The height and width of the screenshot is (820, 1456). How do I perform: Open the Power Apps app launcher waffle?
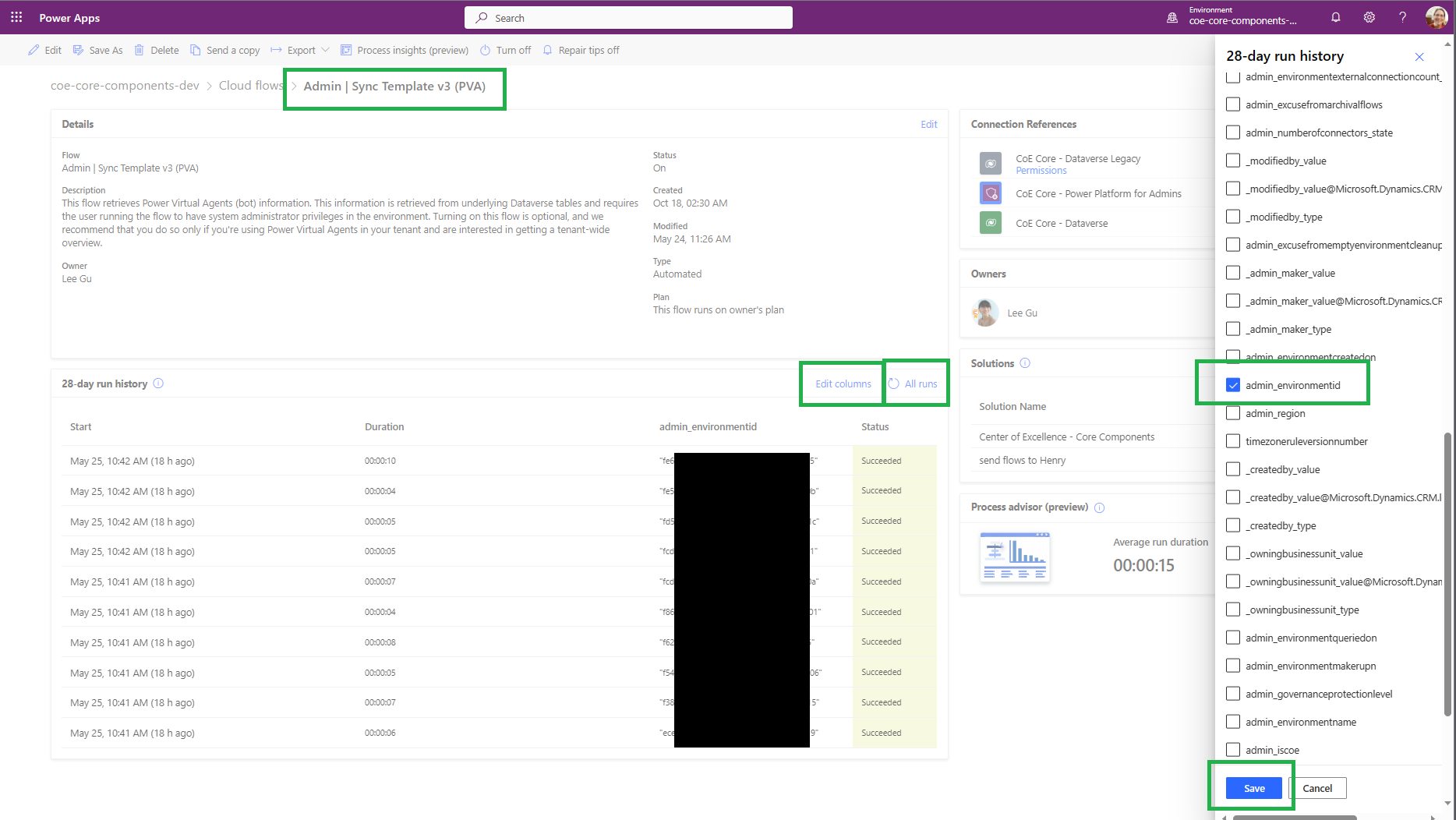point(16,16)
